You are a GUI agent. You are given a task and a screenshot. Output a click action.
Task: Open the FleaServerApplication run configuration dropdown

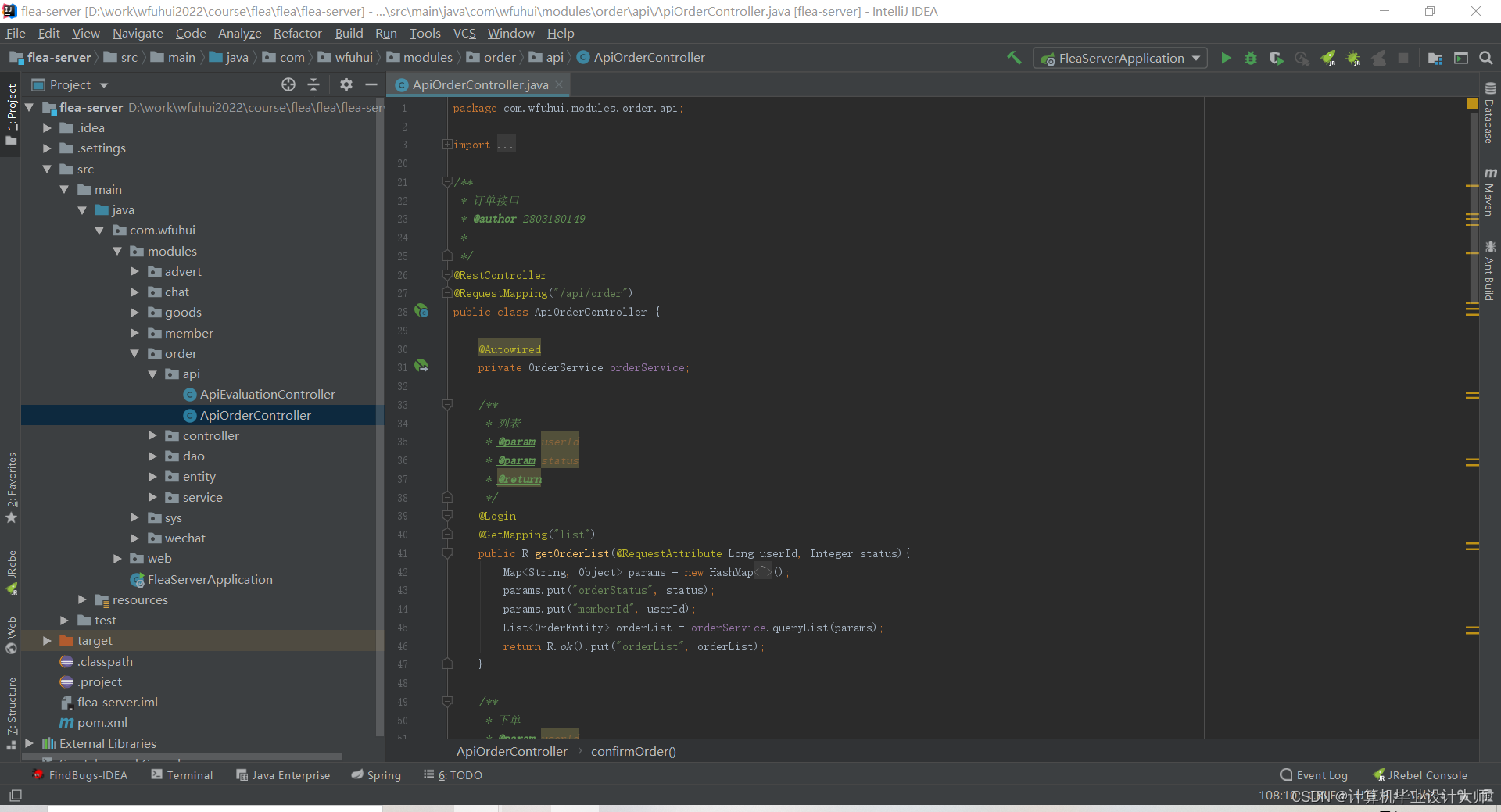coord(1120,58)
